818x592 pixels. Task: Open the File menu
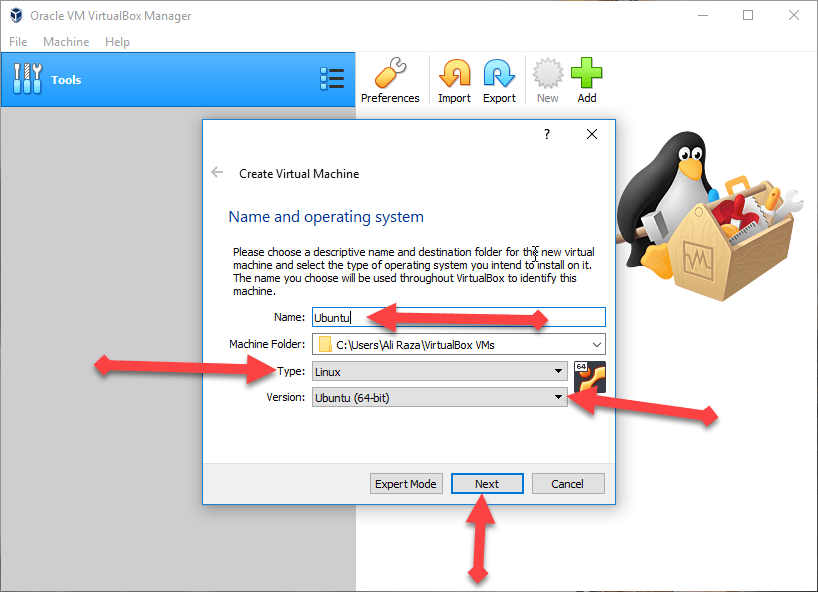pyautogui.click(x=19, y=42)
